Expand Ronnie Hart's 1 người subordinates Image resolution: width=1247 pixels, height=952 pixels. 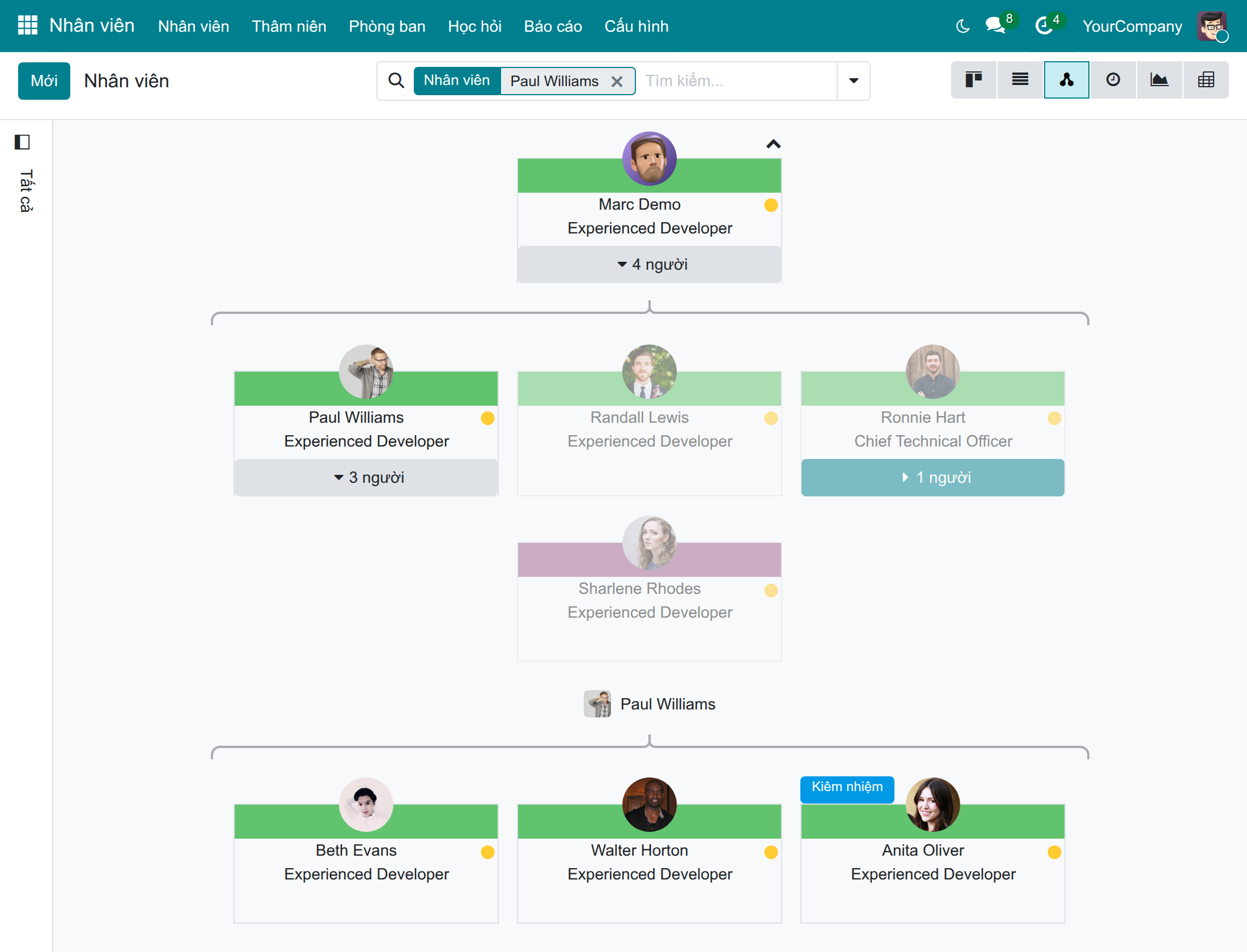click(933, 478)
